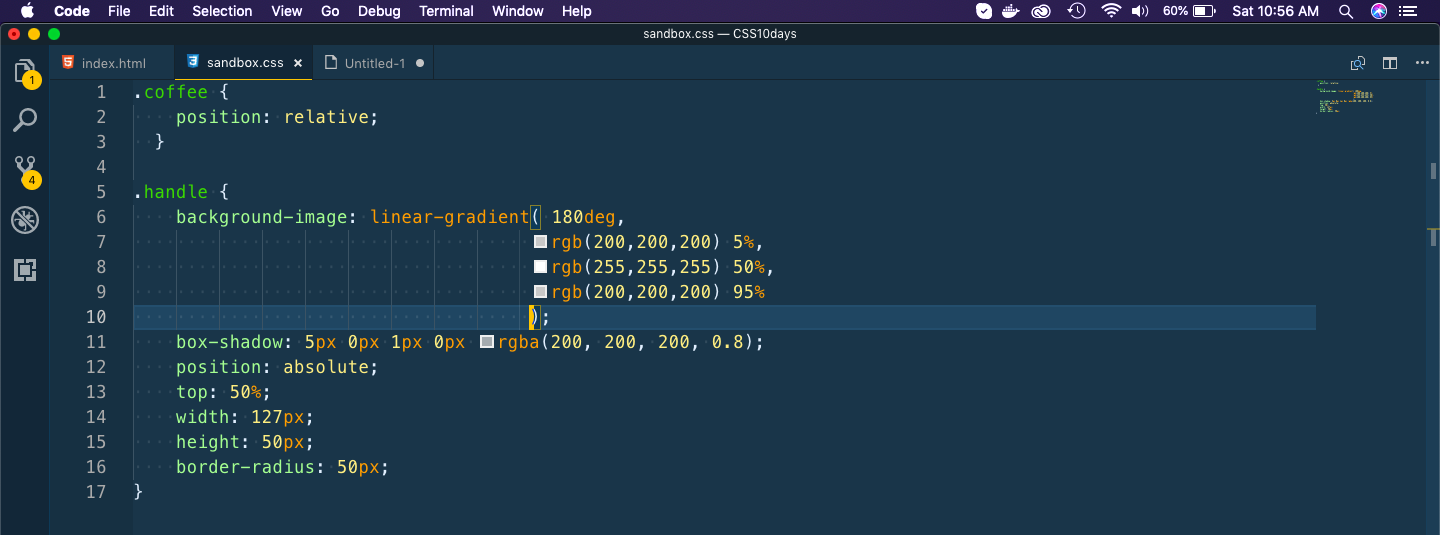Open the Explorer view in activity bar
This screenshot has width=1440, height=535.
coord(25,72)
